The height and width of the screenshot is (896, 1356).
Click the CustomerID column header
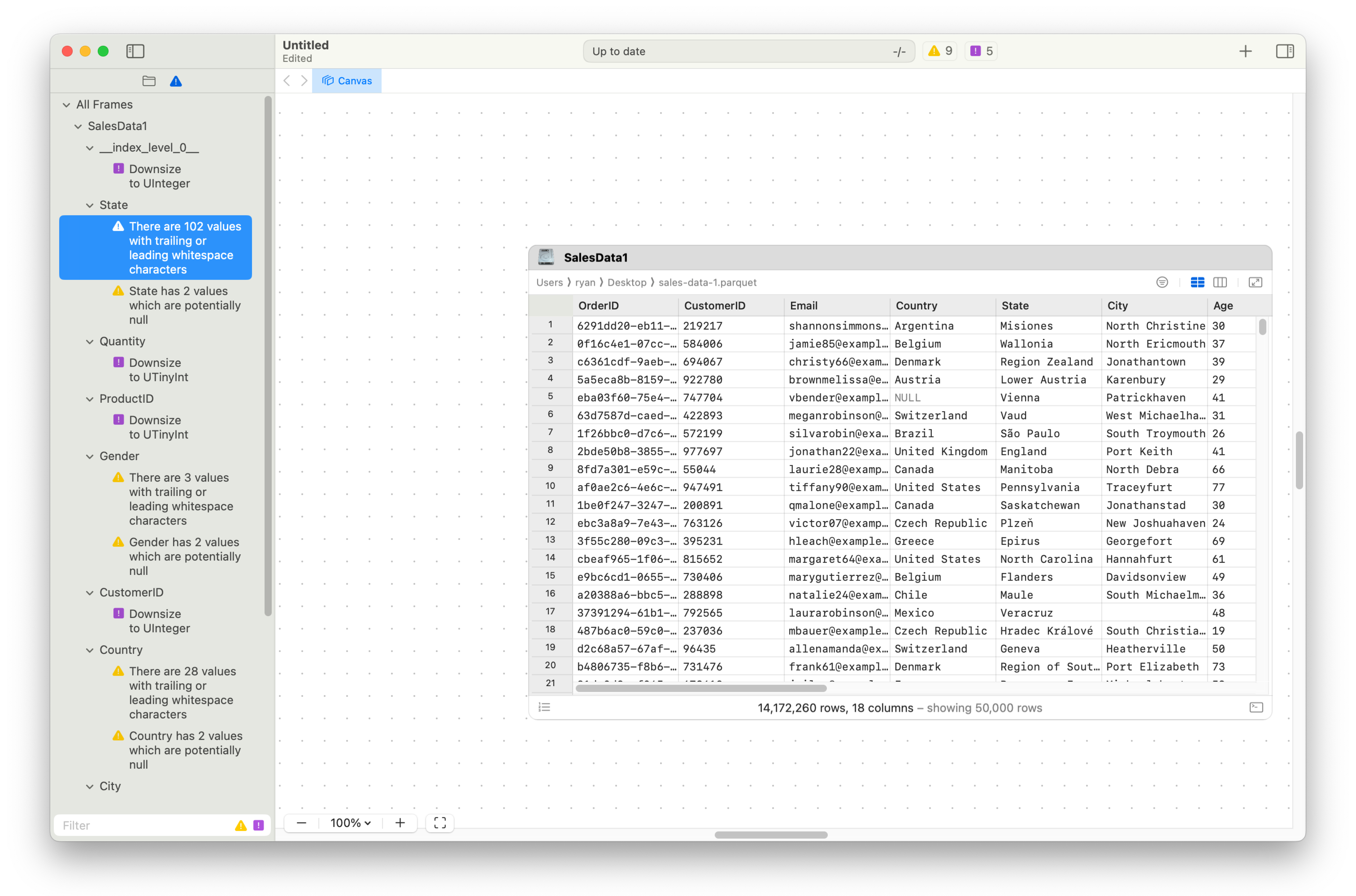tap(731, 306)
